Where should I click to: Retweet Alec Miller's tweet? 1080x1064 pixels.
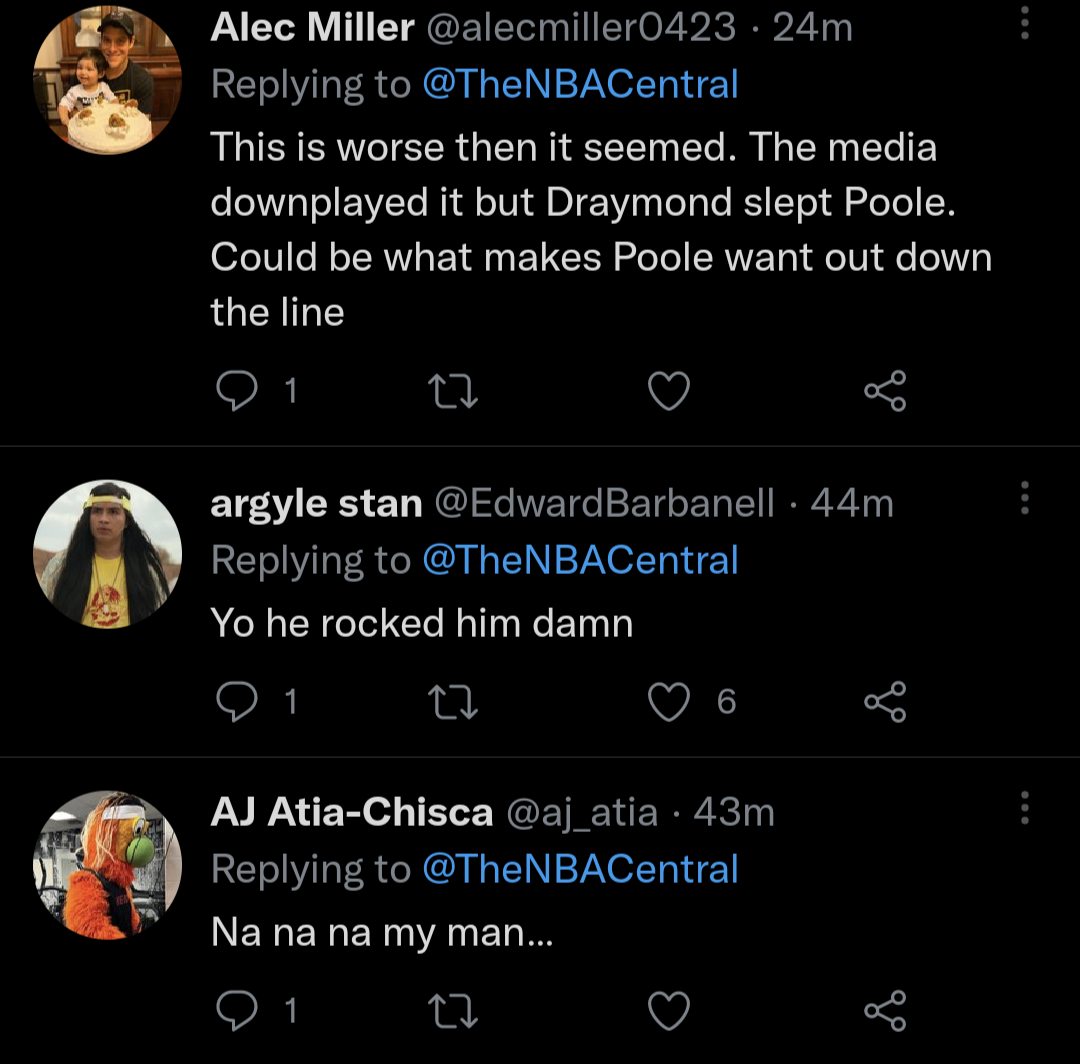point(453,391)
